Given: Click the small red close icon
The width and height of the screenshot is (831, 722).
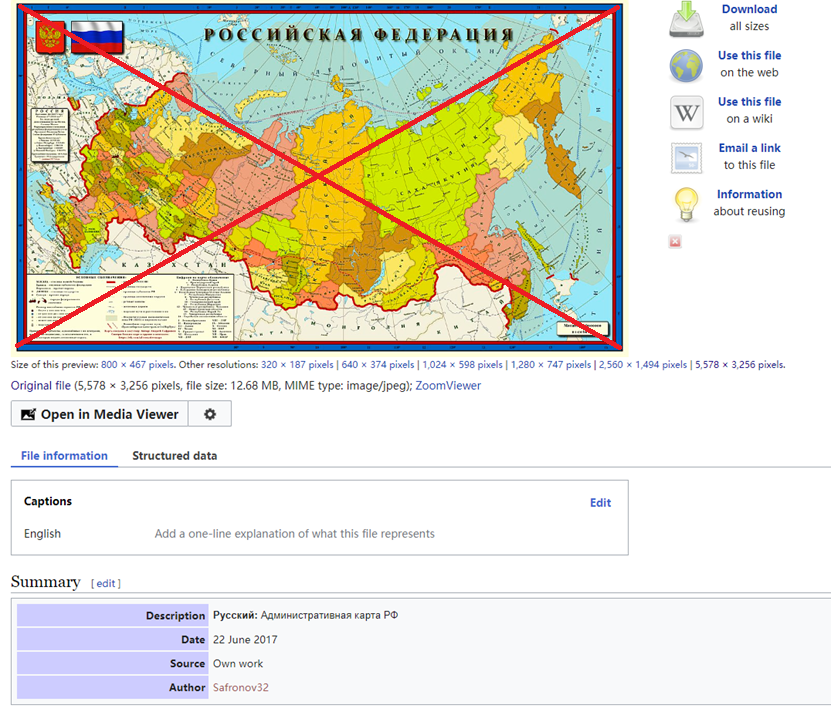Looking at the screenshot, I should click(675, 242).
